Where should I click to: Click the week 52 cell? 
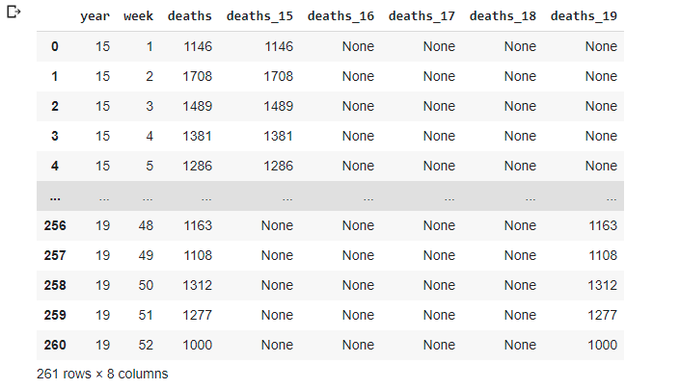tap(146, 345)
